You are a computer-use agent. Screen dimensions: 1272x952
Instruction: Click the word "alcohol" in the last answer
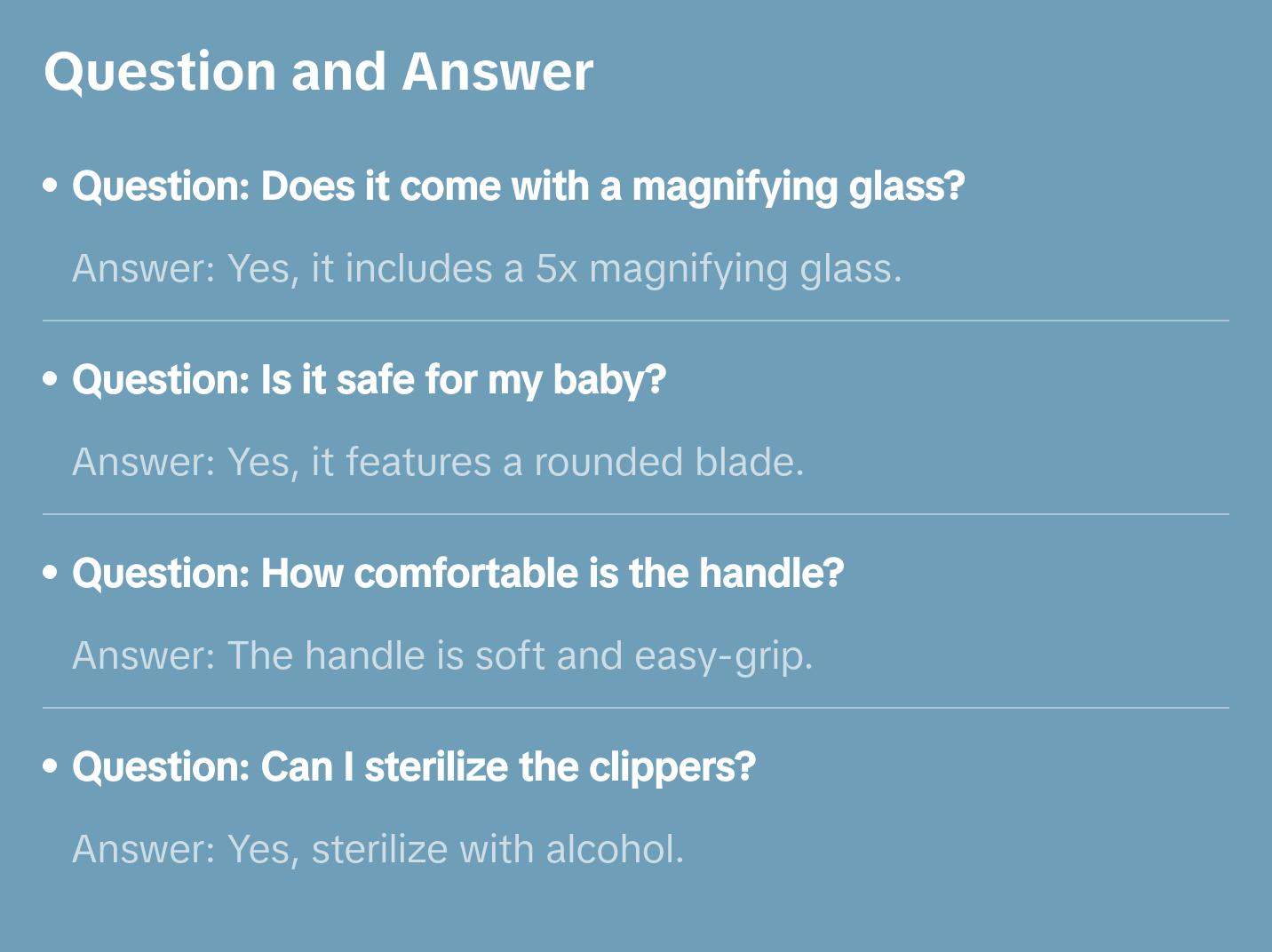pyautogui.click(x=614, y=850)
